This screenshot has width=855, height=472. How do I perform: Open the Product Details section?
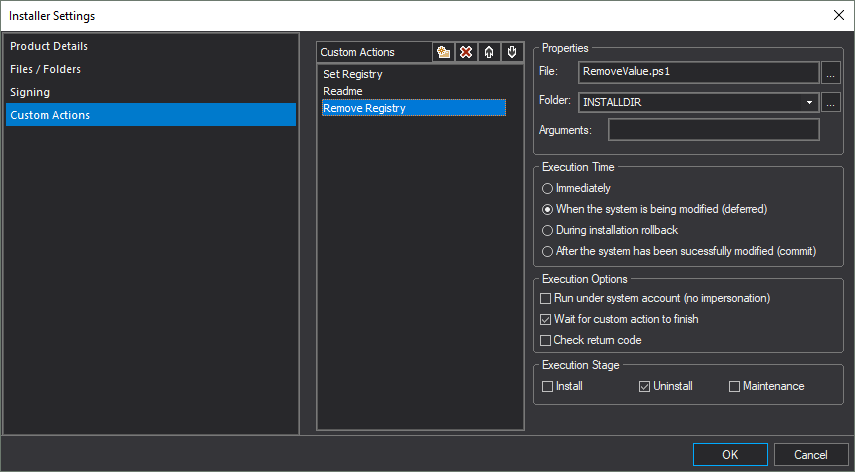click(151, 46)
